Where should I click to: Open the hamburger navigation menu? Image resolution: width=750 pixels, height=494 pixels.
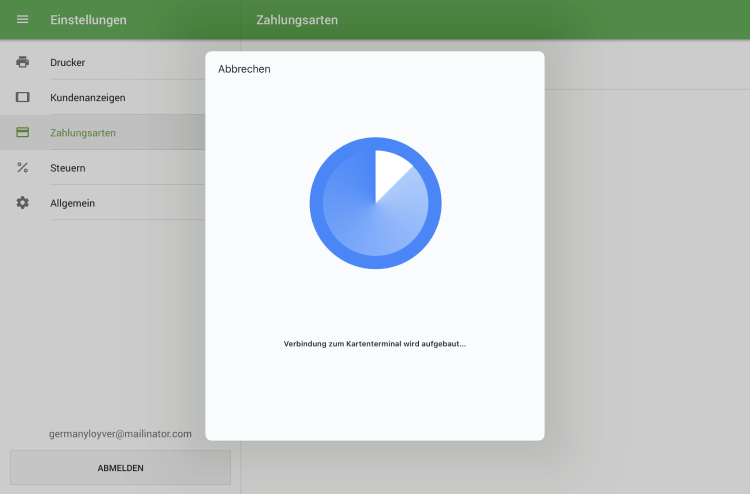coord(23,19)
